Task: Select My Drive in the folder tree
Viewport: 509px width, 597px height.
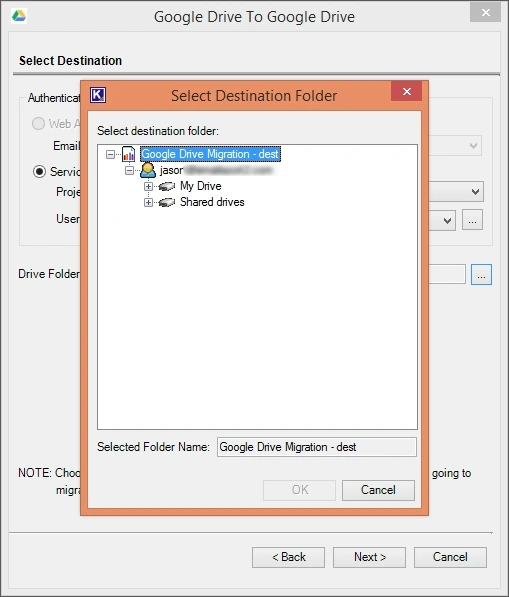Action: click(201, 186)
